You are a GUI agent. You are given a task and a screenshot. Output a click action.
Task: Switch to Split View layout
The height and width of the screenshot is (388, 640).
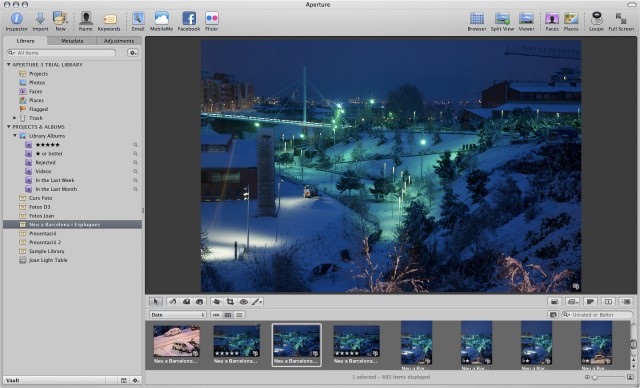(502, 21)
